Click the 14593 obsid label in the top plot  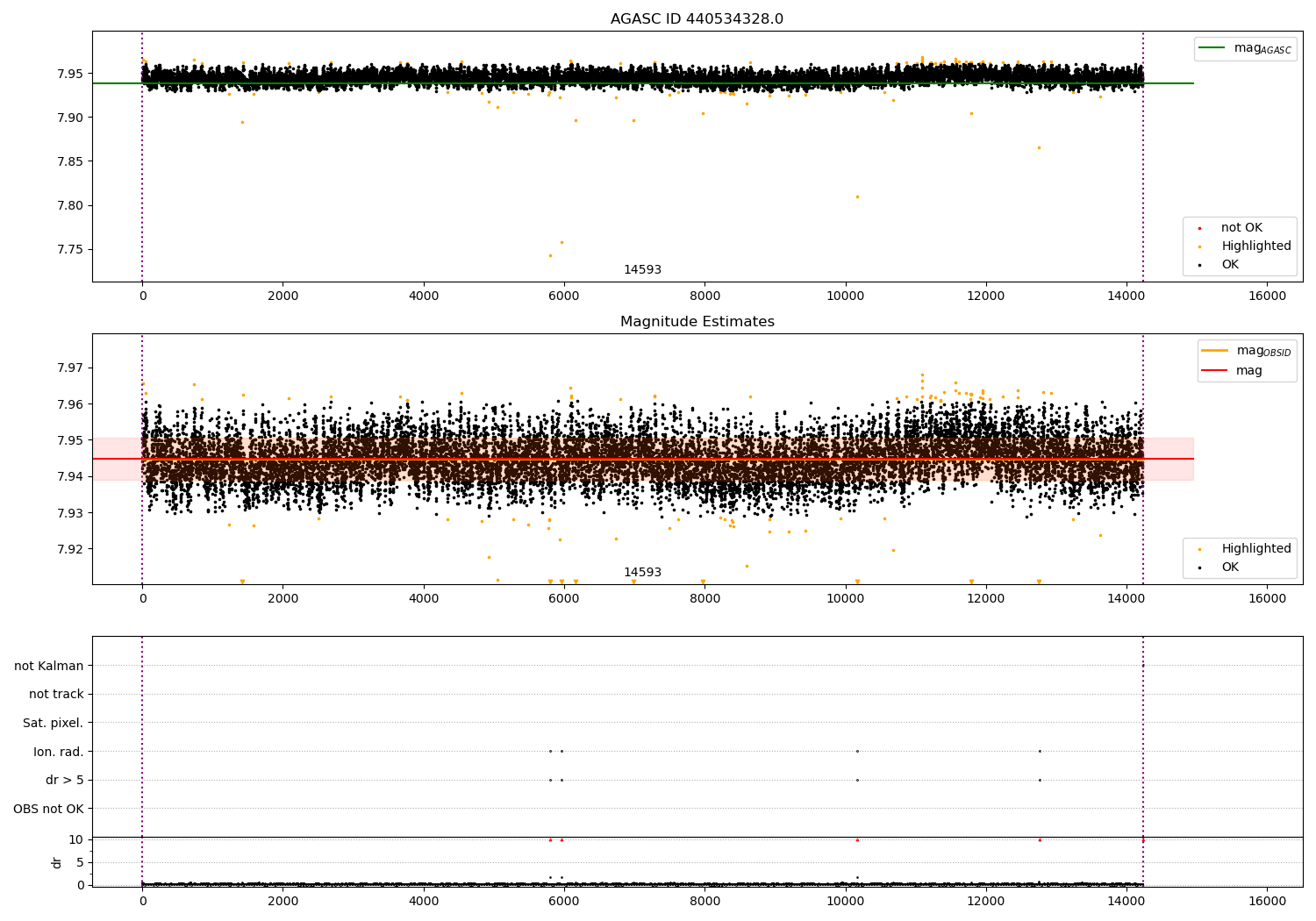click(x=642, y=270)
